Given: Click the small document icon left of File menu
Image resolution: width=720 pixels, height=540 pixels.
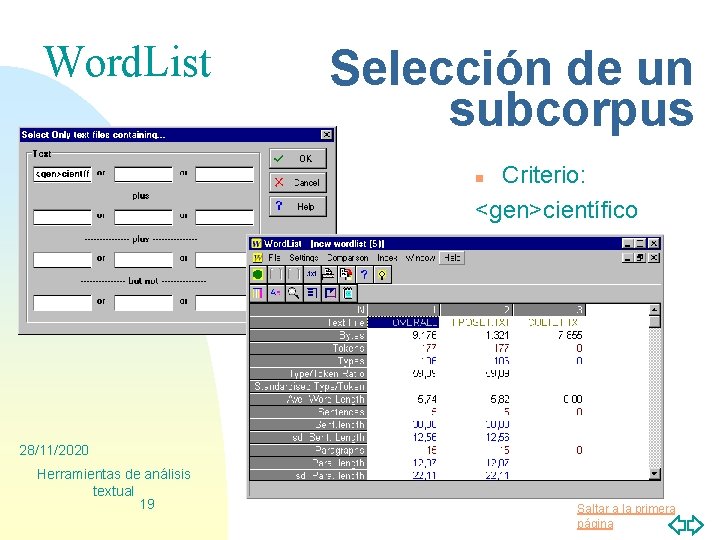Looking at the screenshot, I should (x=258, y=258).
